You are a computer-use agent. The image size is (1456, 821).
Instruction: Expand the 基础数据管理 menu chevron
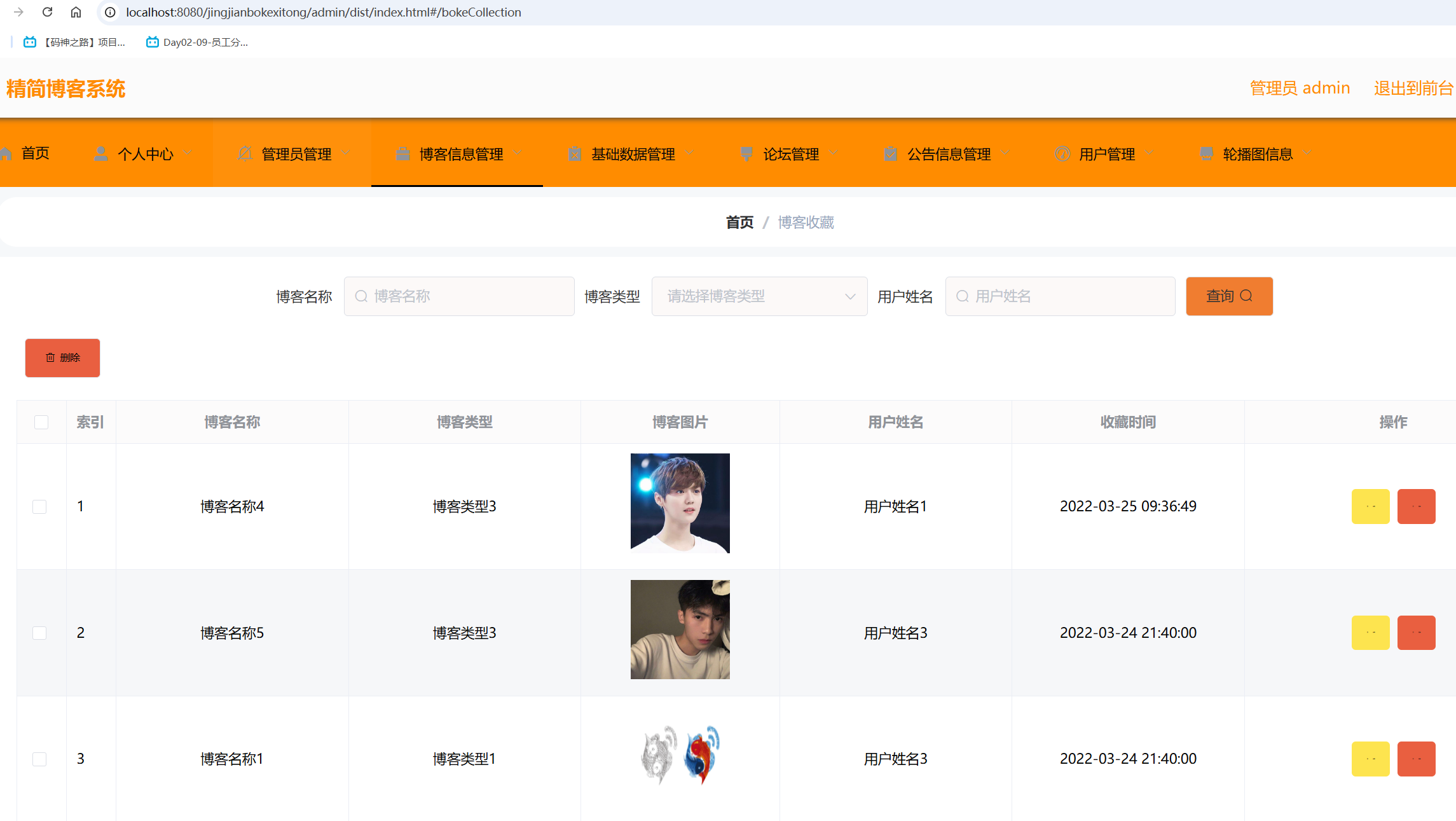(x=690, y=153)
